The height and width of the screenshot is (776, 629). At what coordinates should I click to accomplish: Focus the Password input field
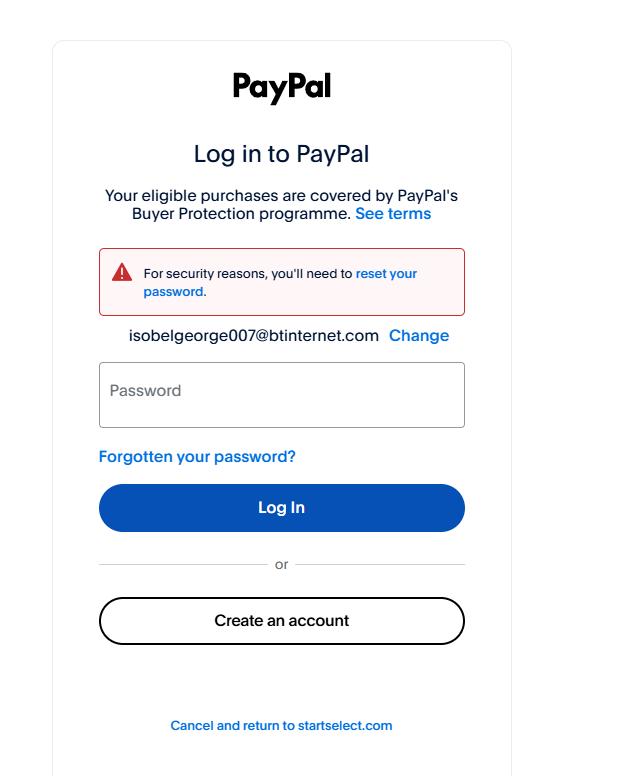281,395
